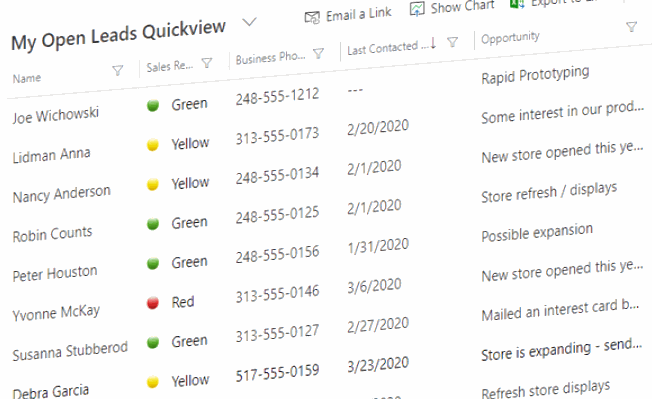Sort by Business Pho... column header
Image resolution: width=652 pixels, height=399 pixels.
pyautogui.click(x=270, y=57)
